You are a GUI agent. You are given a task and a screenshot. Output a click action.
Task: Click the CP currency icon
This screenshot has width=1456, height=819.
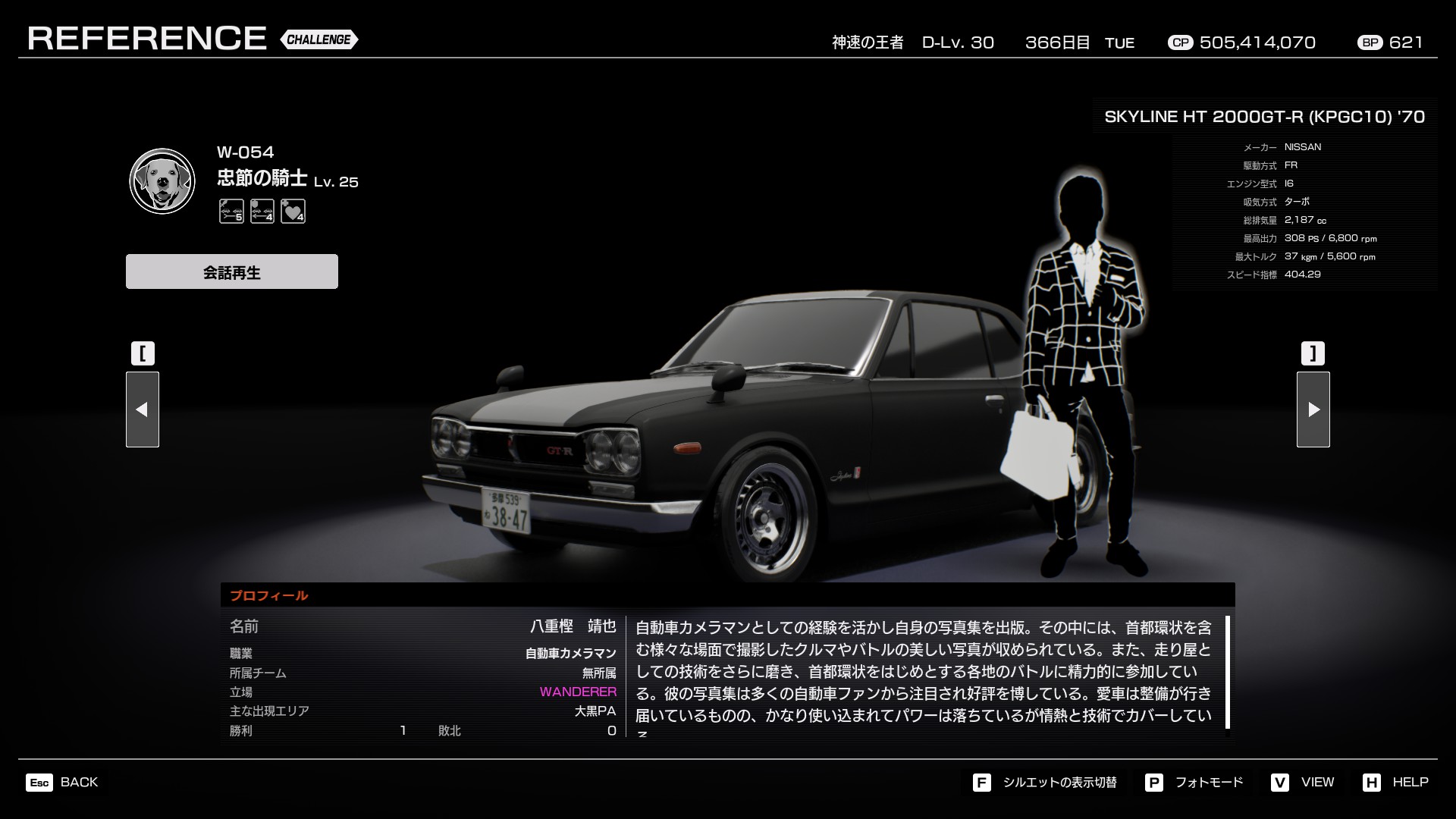click(x=1180, y=42)
